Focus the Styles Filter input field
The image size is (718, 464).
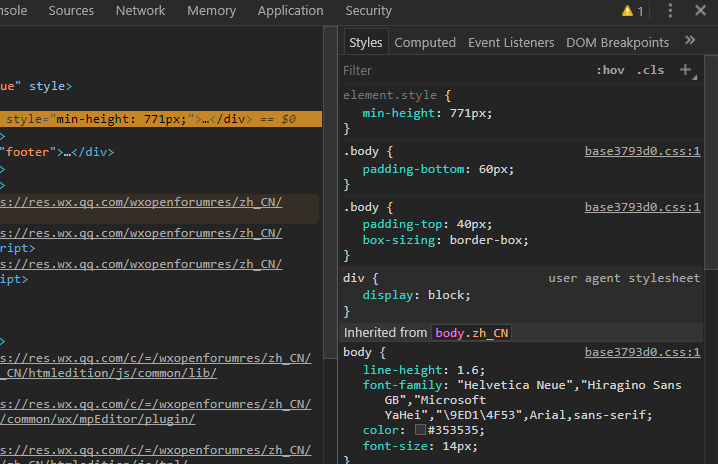coord(465,71)
